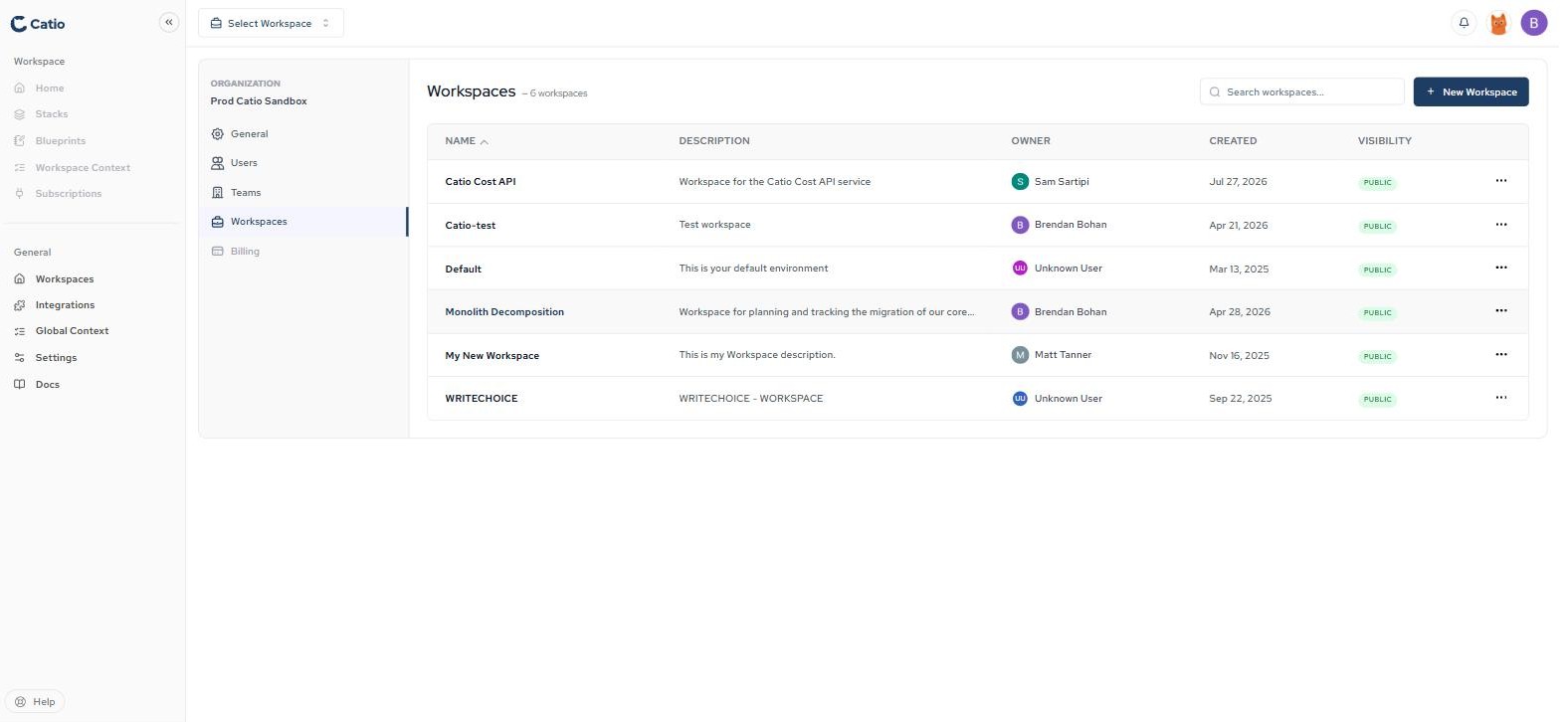1568x722 pixels.
Task: Click Matt Tanner's avatar icon
Action: coord(1020,355)
